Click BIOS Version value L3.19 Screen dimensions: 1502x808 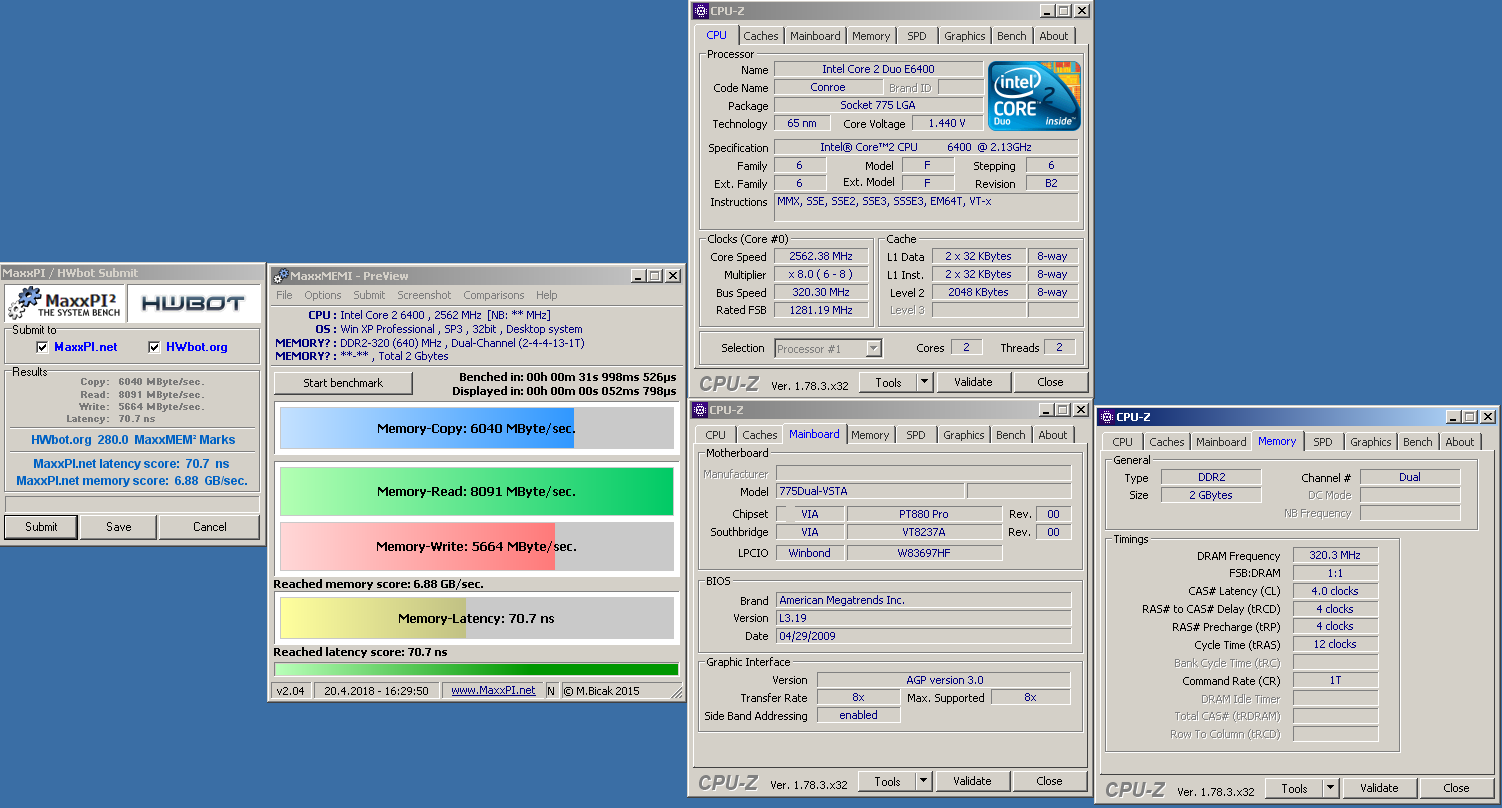coord(923,618)
